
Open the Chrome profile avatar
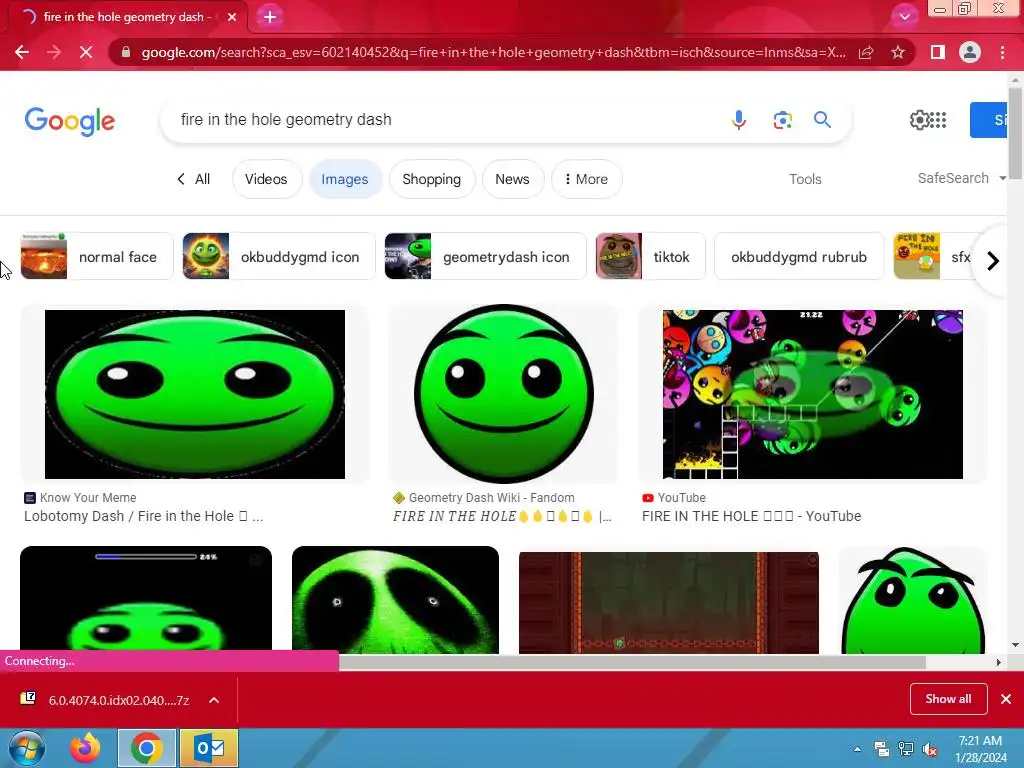tap(970, 52)
